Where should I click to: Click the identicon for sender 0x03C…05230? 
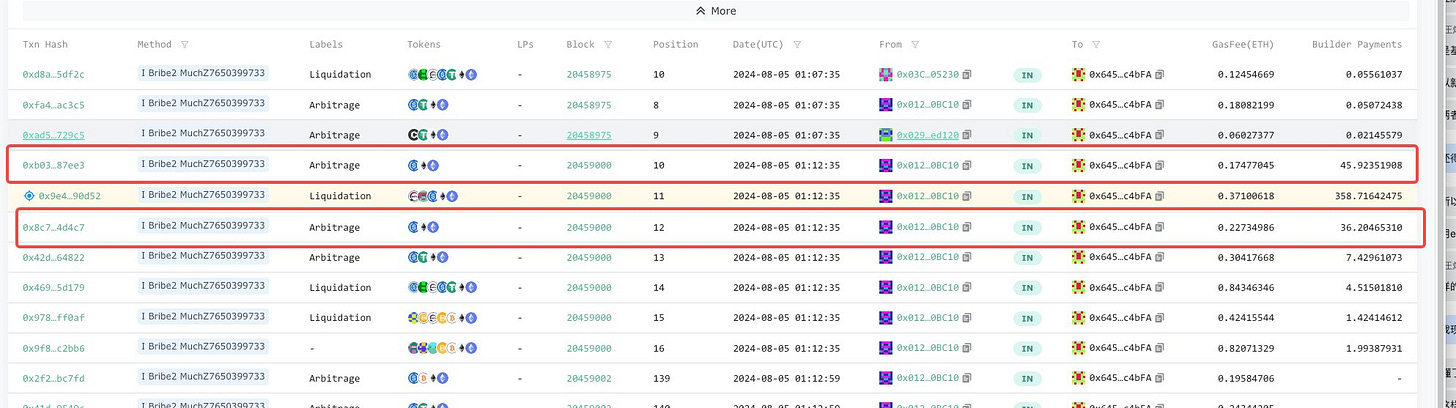coord(885,74)
